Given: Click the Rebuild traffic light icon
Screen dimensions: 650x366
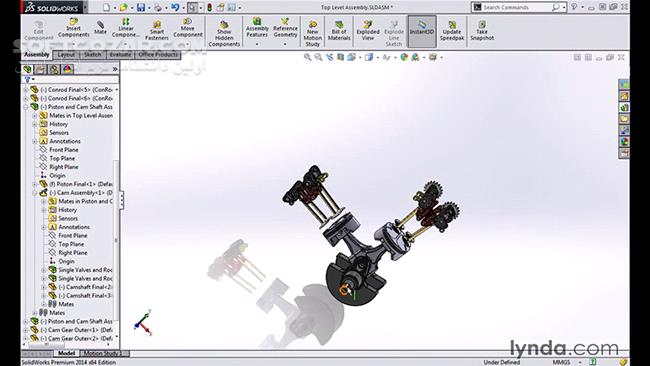Looking at the screenshot, I should pyautogui.click(x=210, y=7).
